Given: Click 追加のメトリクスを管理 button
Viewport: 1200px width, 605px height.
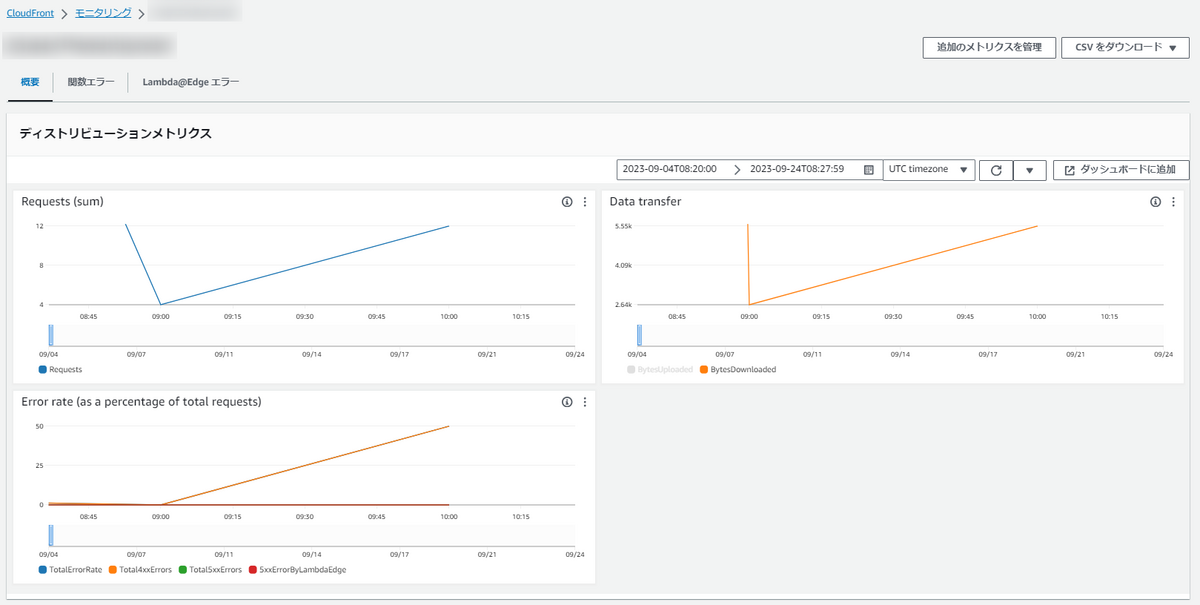Looking at the screenshot, I should click(989, 47).
